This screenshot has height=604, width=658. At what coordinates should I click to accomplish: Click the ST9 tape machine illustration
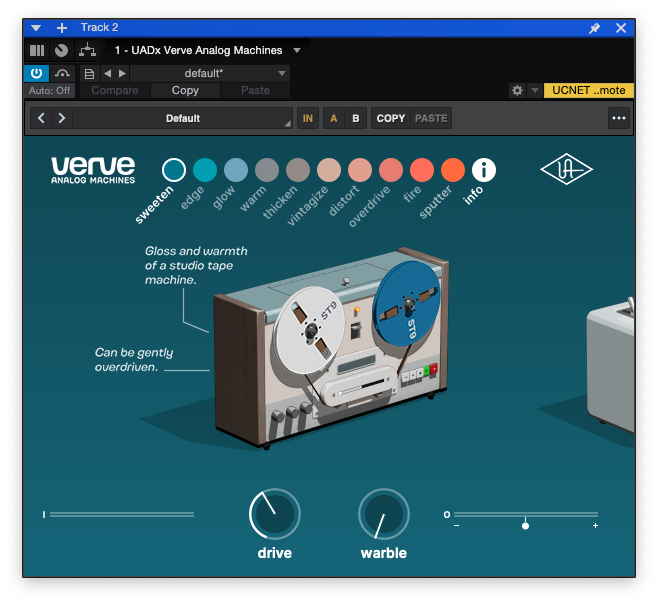(x=332, y=348)
